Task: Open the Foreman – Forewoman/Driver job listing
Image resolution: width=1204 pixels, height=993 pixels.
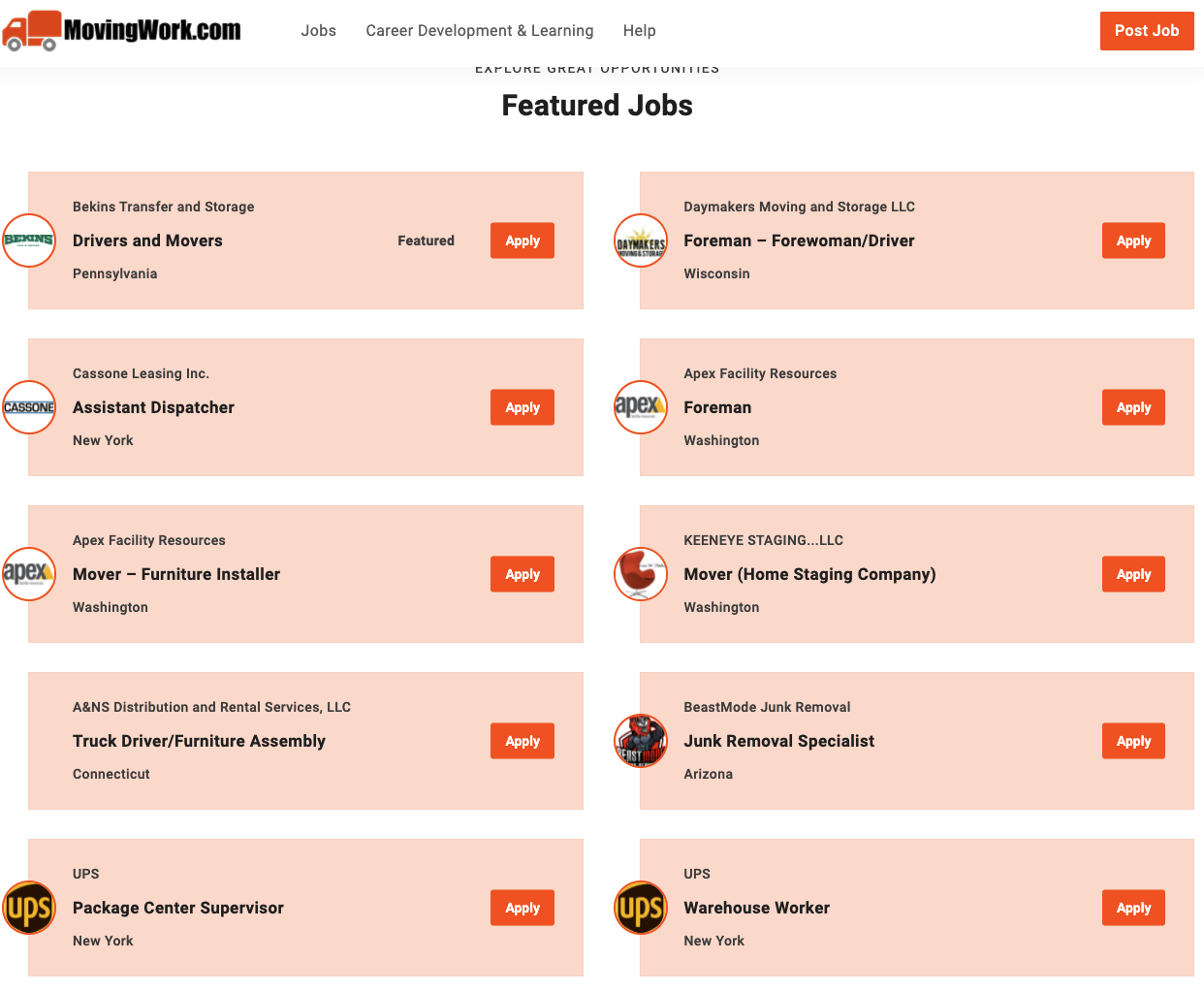Action: (799, 240)
